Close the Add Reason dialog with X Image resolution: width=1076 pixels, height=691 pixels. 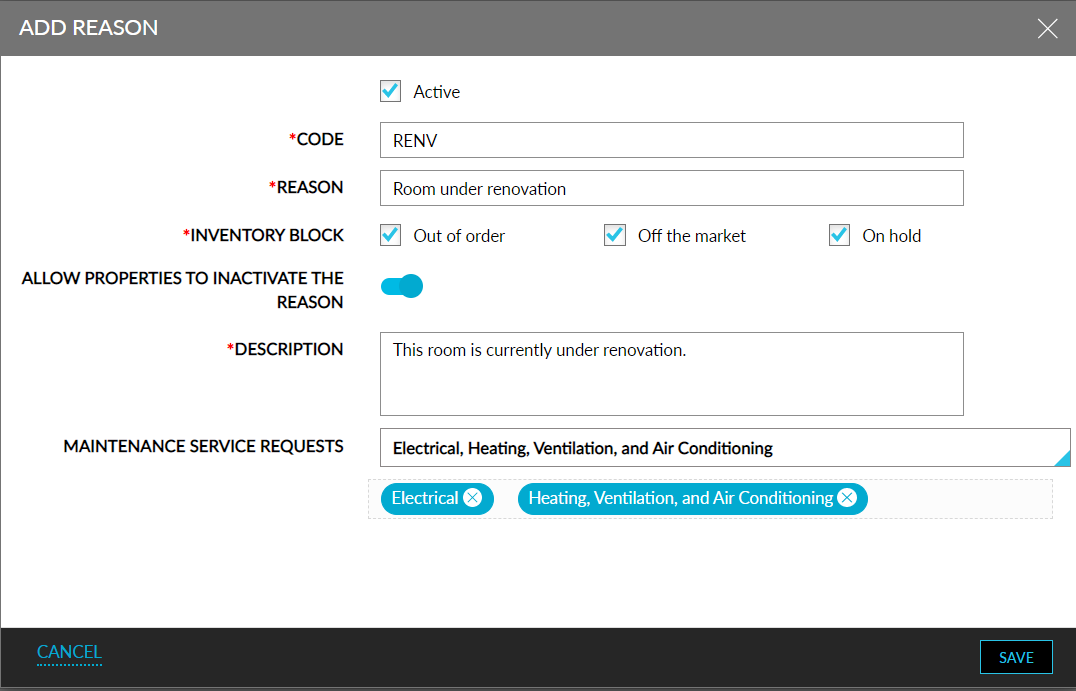(1047, 28)
